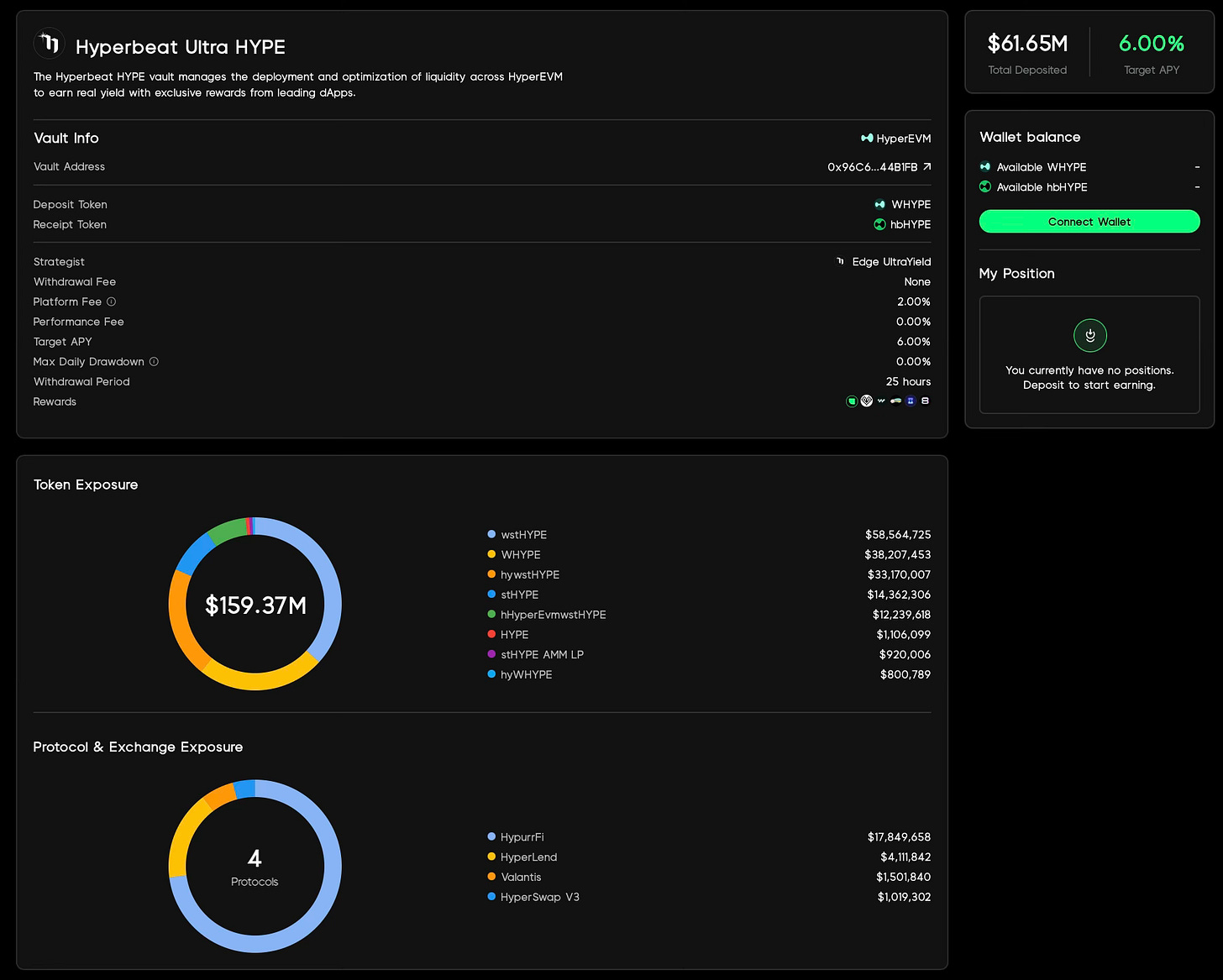The width and height of the screenshot is (1223, 980).
Task: Click the $61.65M Total Deposited figure
Action: coord(1027,44)
